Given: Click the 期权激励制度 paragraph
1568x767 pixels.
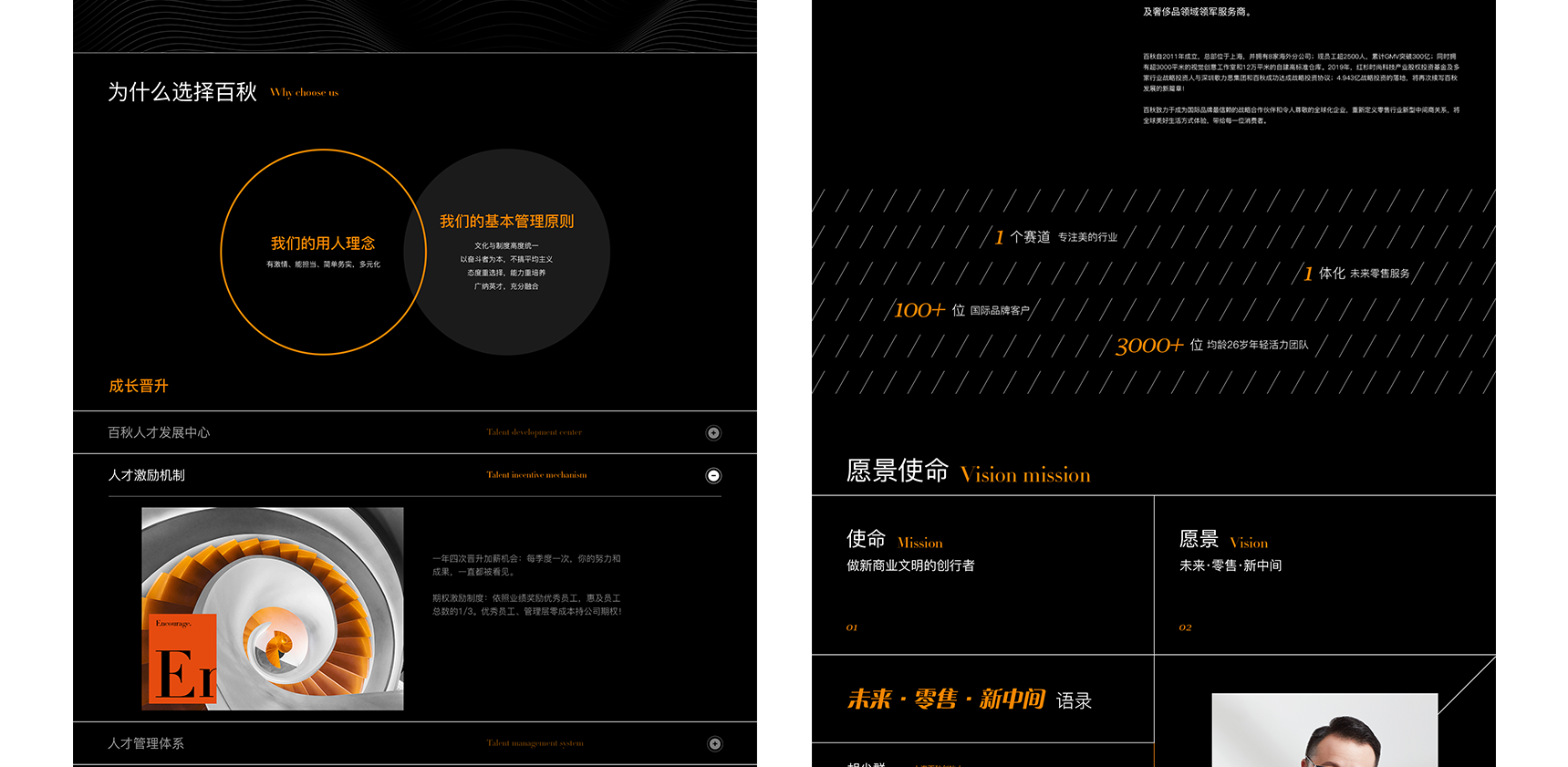Looking at the screenshot, I should pyautogui.click(x=527, y=605).
